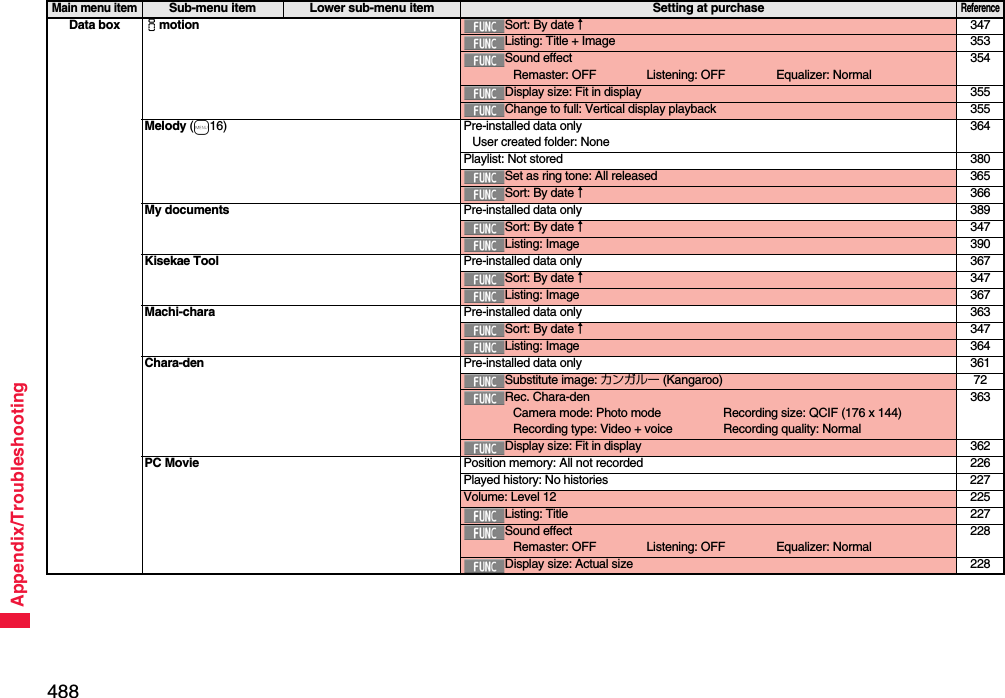Select the Sound effect FUNC icon in iMotion section
Screen dimensions: 1005x698
click(x=484, y=58)
